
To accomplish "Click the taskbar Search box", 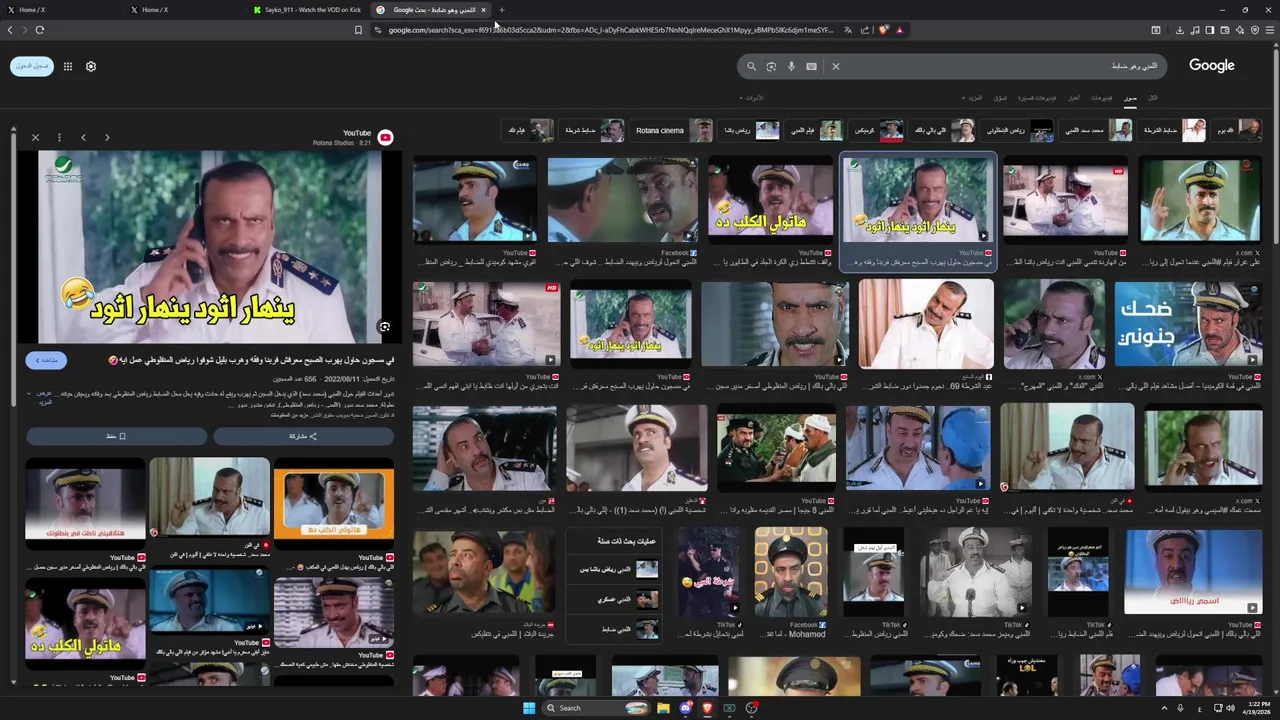I will tap(597, 708).
